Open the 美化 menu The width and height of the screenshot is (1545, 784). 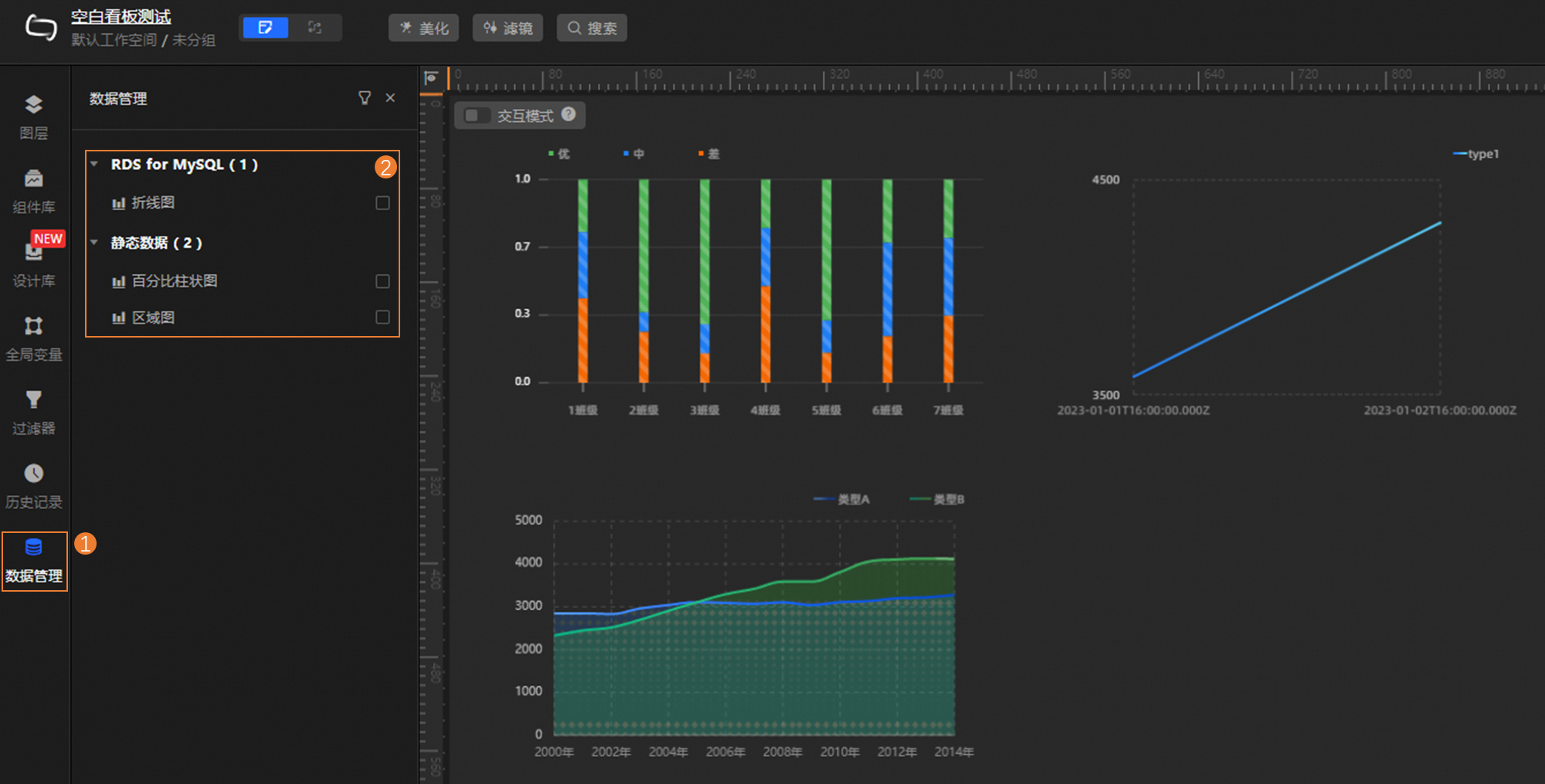tap(423, 27)
